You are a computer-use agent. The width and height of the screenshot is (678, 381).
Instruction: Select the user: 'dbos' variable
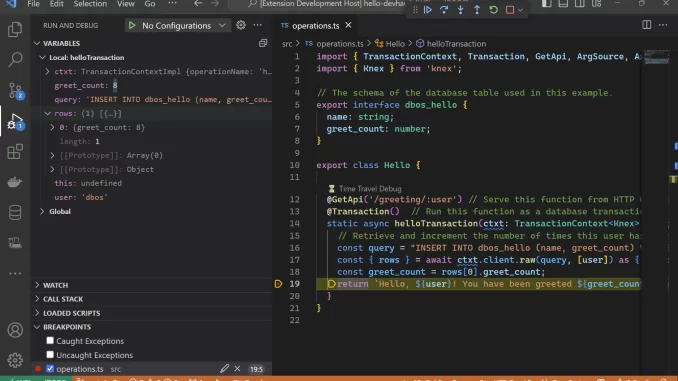81,197
